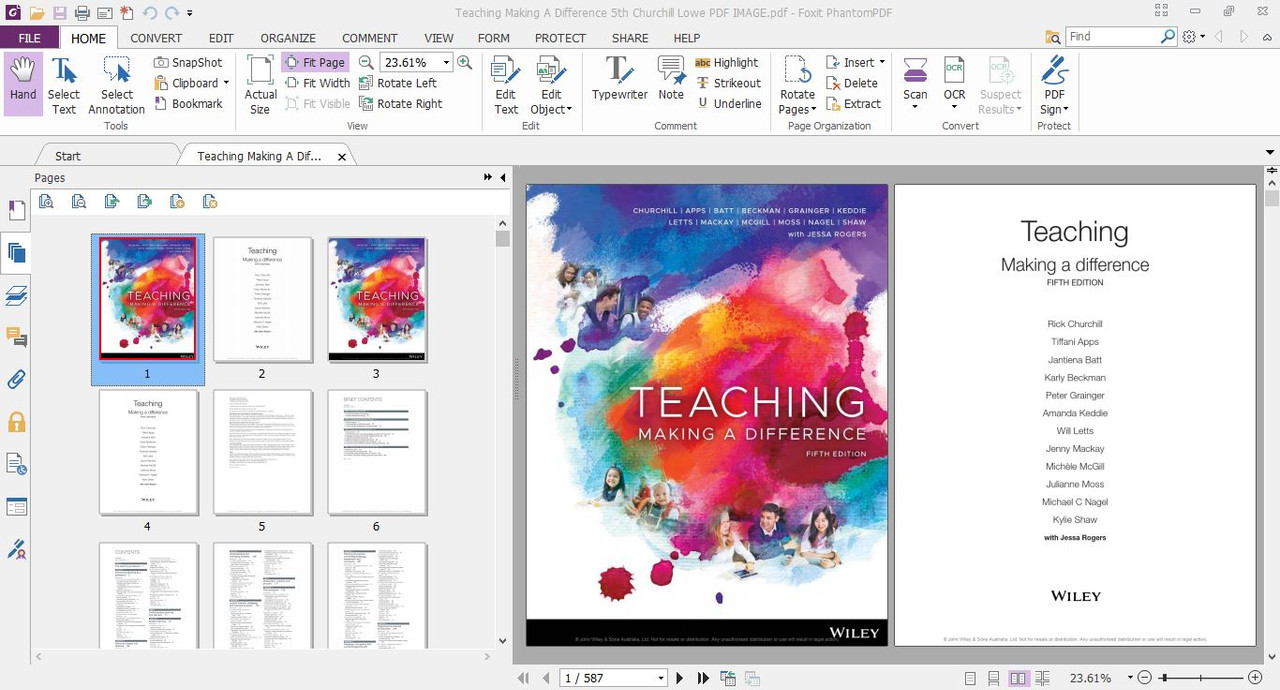This screenshot has height=690, width=1280.
Task: Open the Bookmarks panel in left sidebar
Action: pos(16,210)
